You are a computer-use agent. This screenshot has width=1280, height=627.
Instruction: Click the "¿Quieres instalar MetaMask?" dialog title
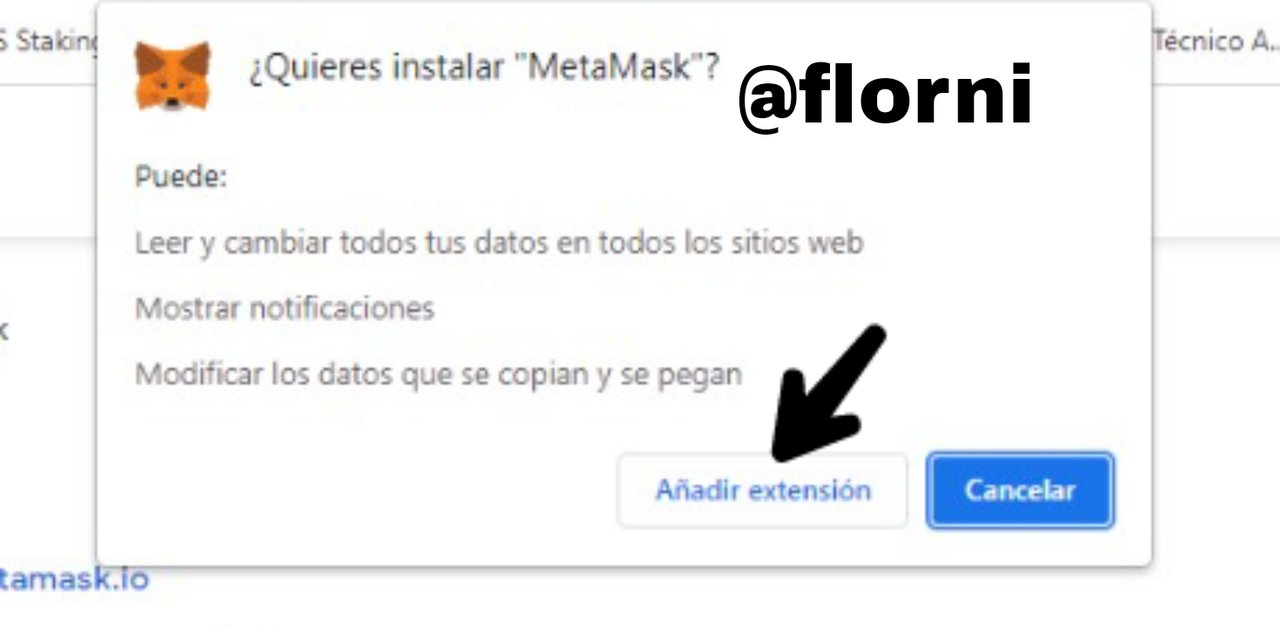484,69
